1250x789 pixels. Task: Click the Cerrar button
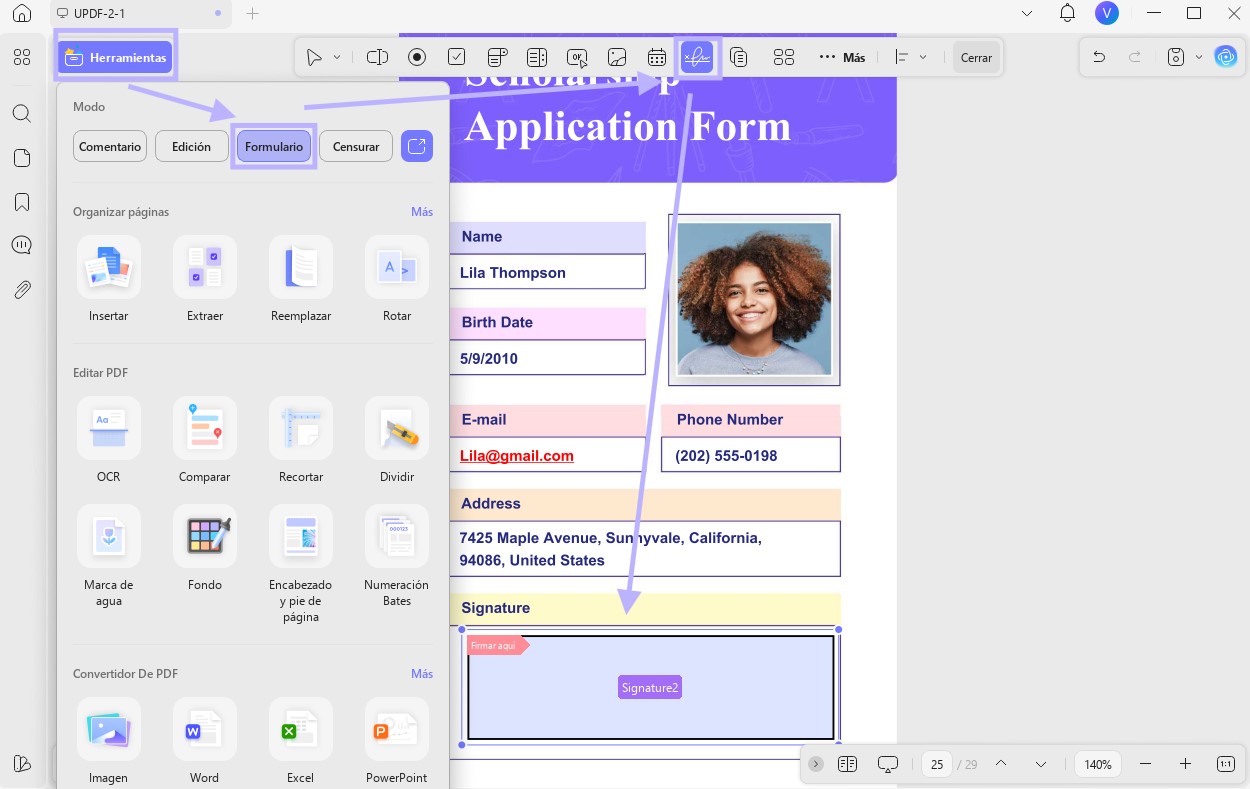tap(976, 58)
